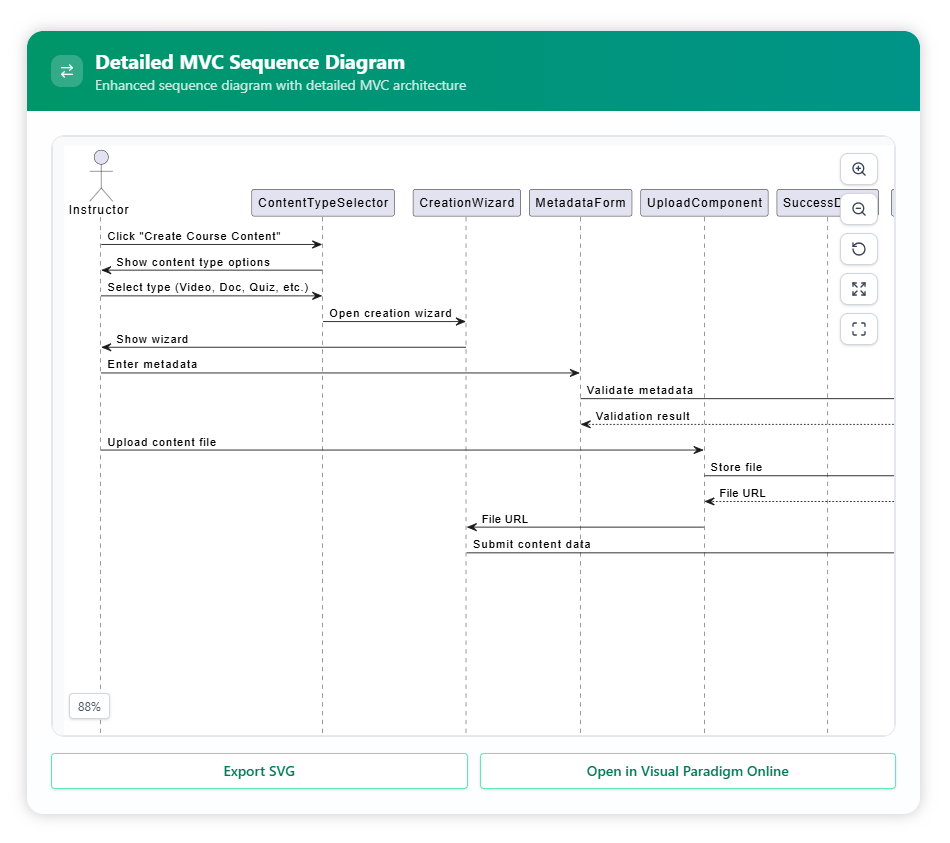Zoom out of the sequence diagram
Viewport: 950px width, 843px height.
click(x=858, y=209)
